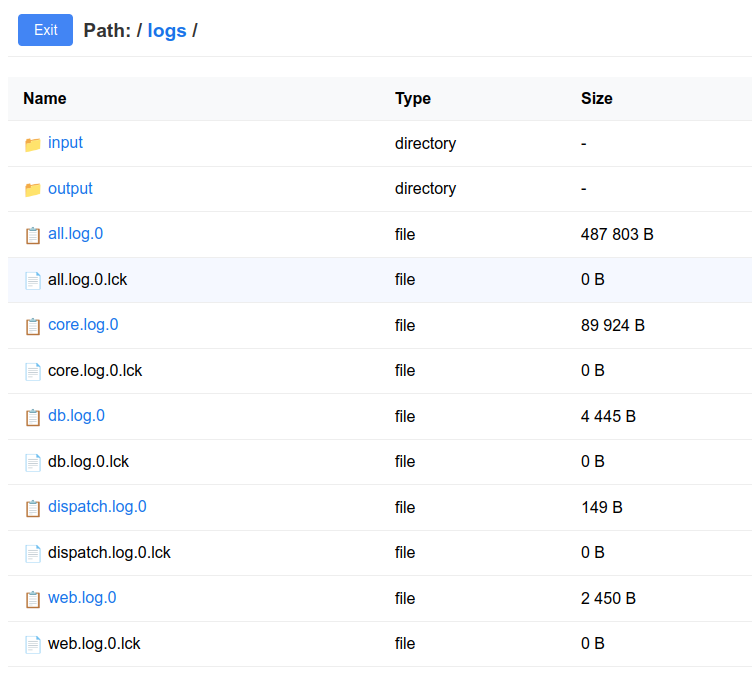This screenshot has width=754, height=673.
Task: Click the clipboard icon next to web.log.0
Action: [x=33, y=599]
